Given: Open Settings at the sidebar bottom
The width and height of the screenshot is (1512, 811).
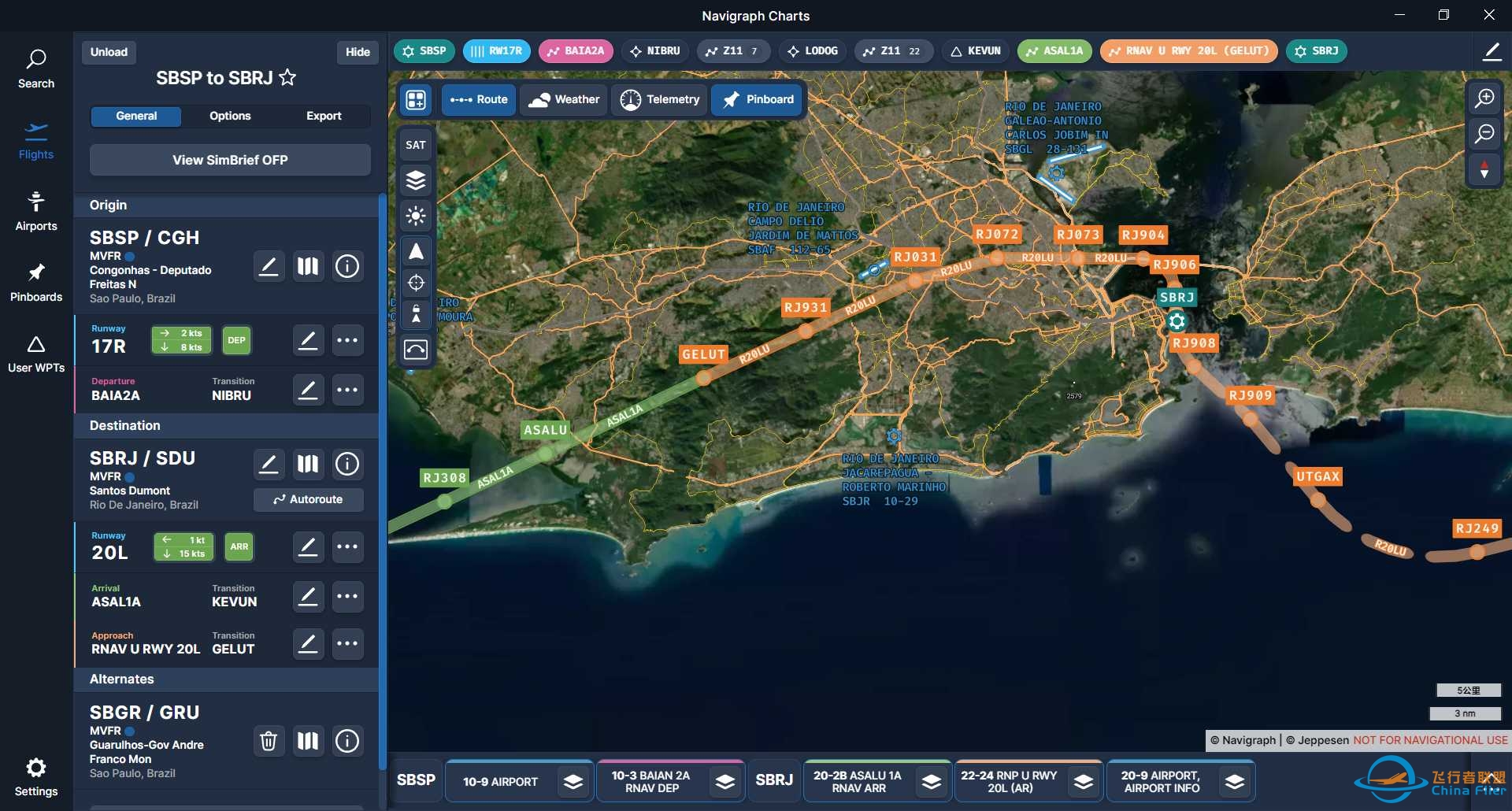Looking at the screenshot, I should [x=36, y=777].
